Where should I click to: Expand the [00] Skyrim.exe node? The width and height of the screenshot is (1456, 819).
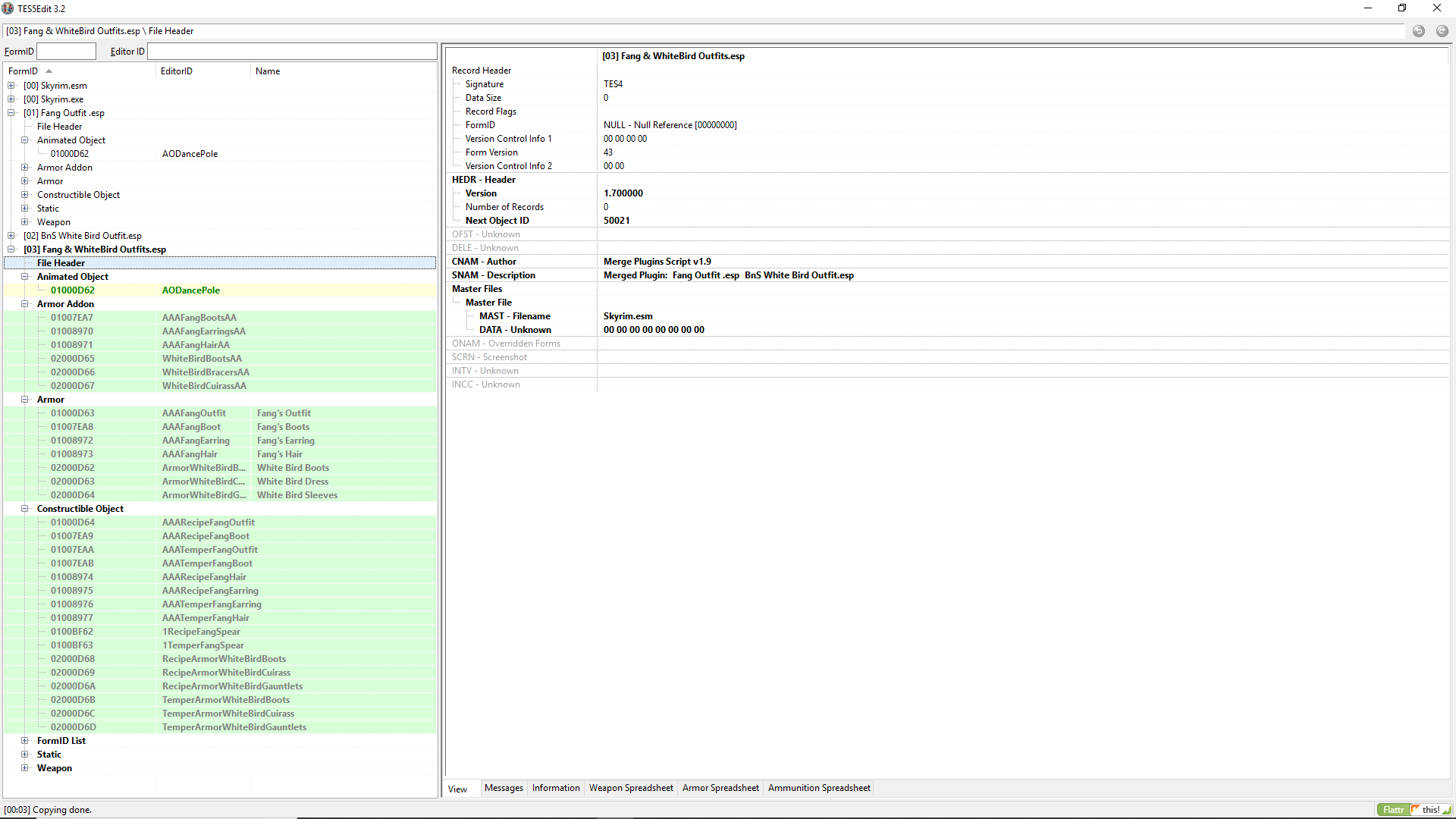pos(11,99)
